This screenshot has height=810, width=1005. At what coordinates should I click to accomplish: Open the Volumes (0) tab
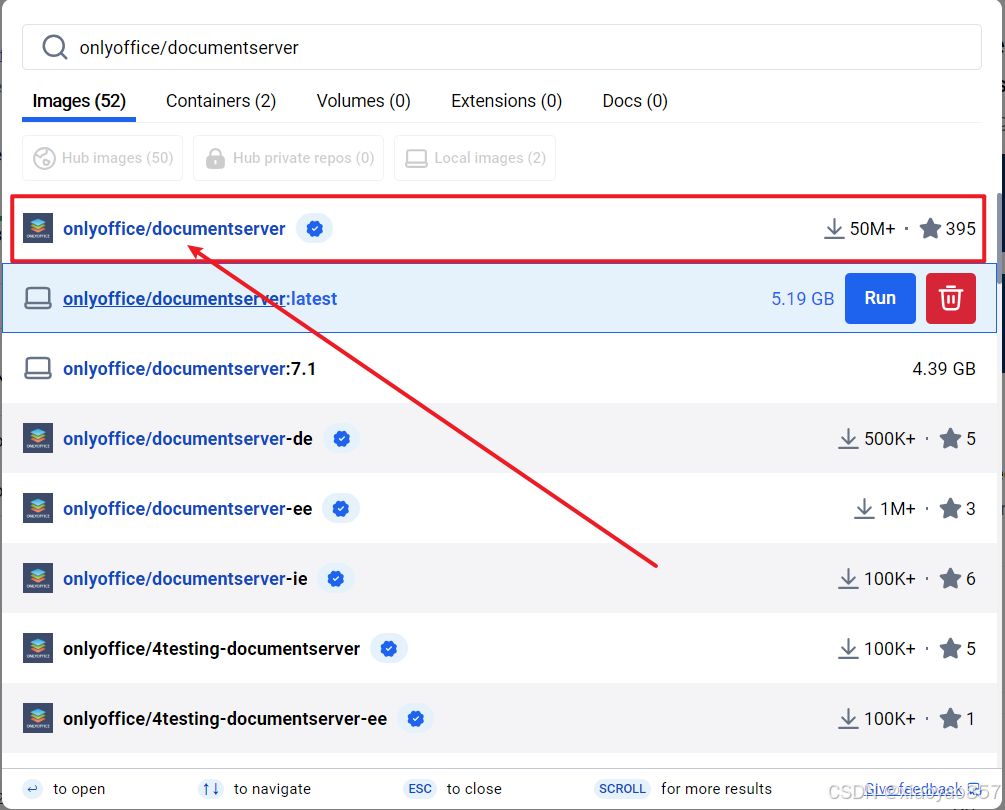tap(363, 101)
